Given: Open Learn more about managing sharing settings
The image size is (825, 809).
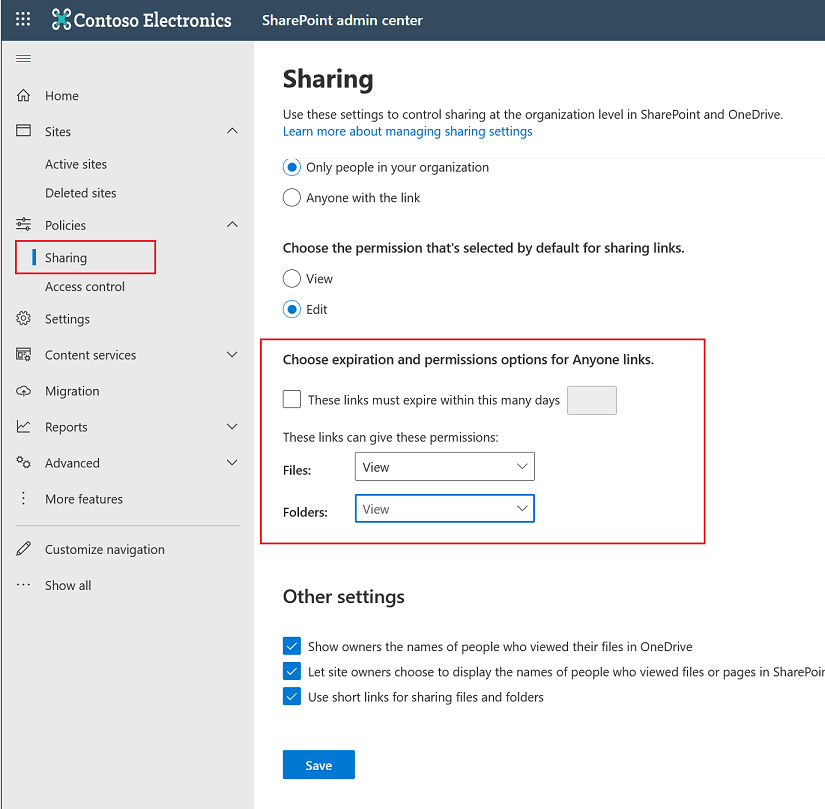Looking at the screenshot, I should tap(408, 131).
